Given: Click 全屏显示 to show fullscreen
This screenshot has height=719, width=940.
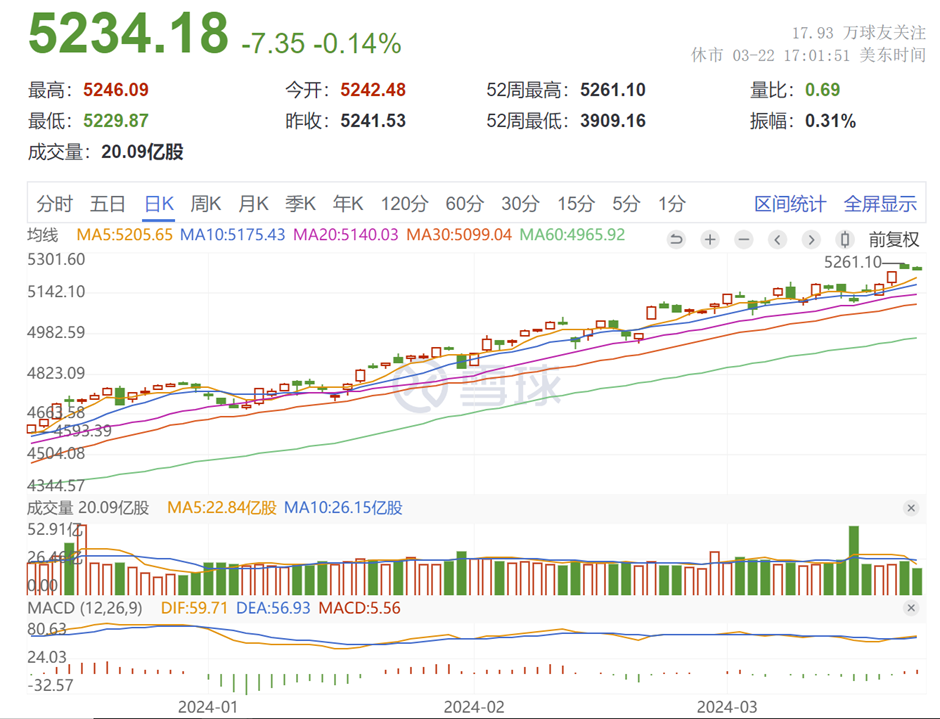Looking at the screenshot, I should click(880, 204).
